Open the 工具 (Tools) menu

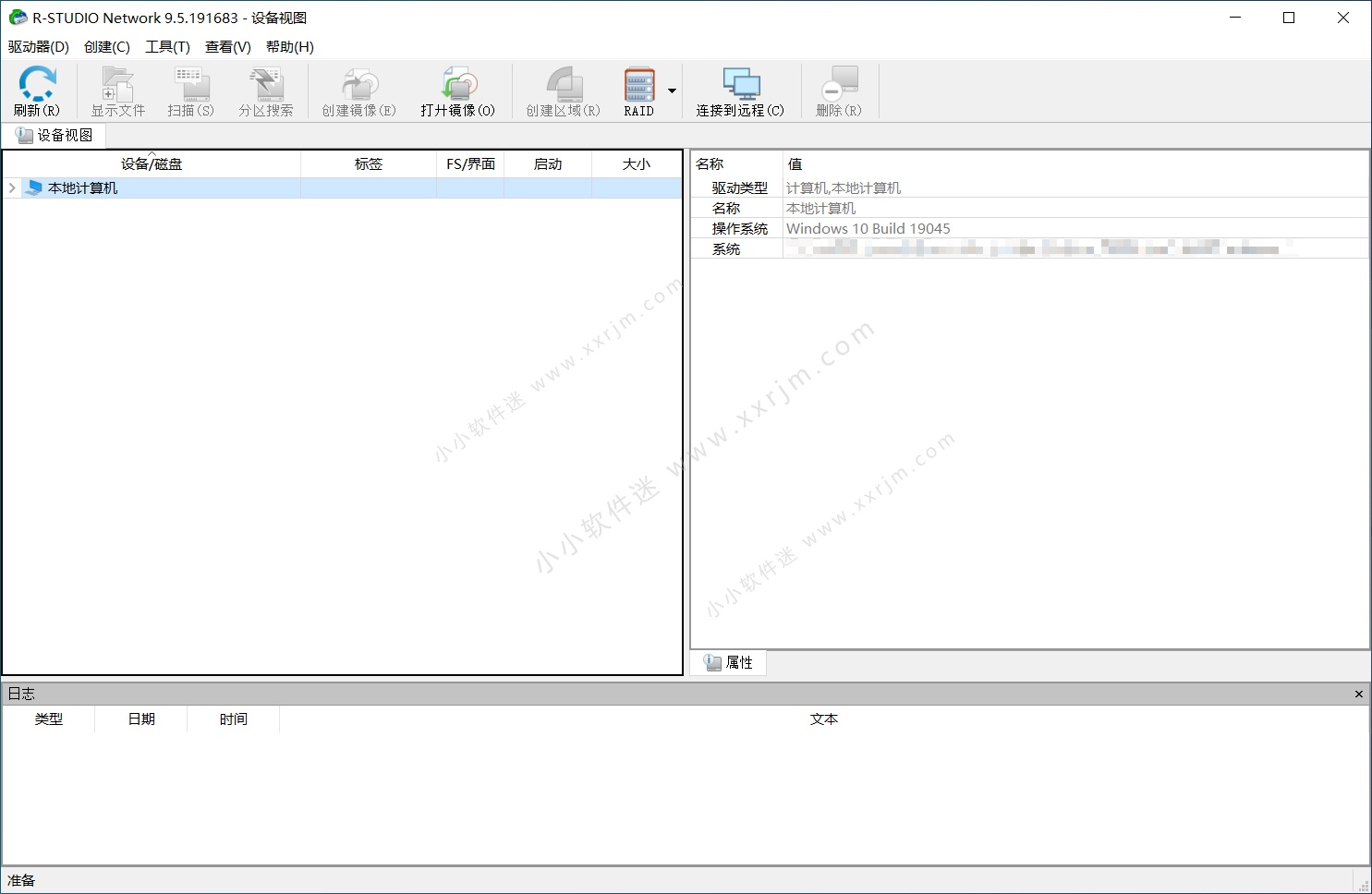pyautogui.click(x=167, y=46)
